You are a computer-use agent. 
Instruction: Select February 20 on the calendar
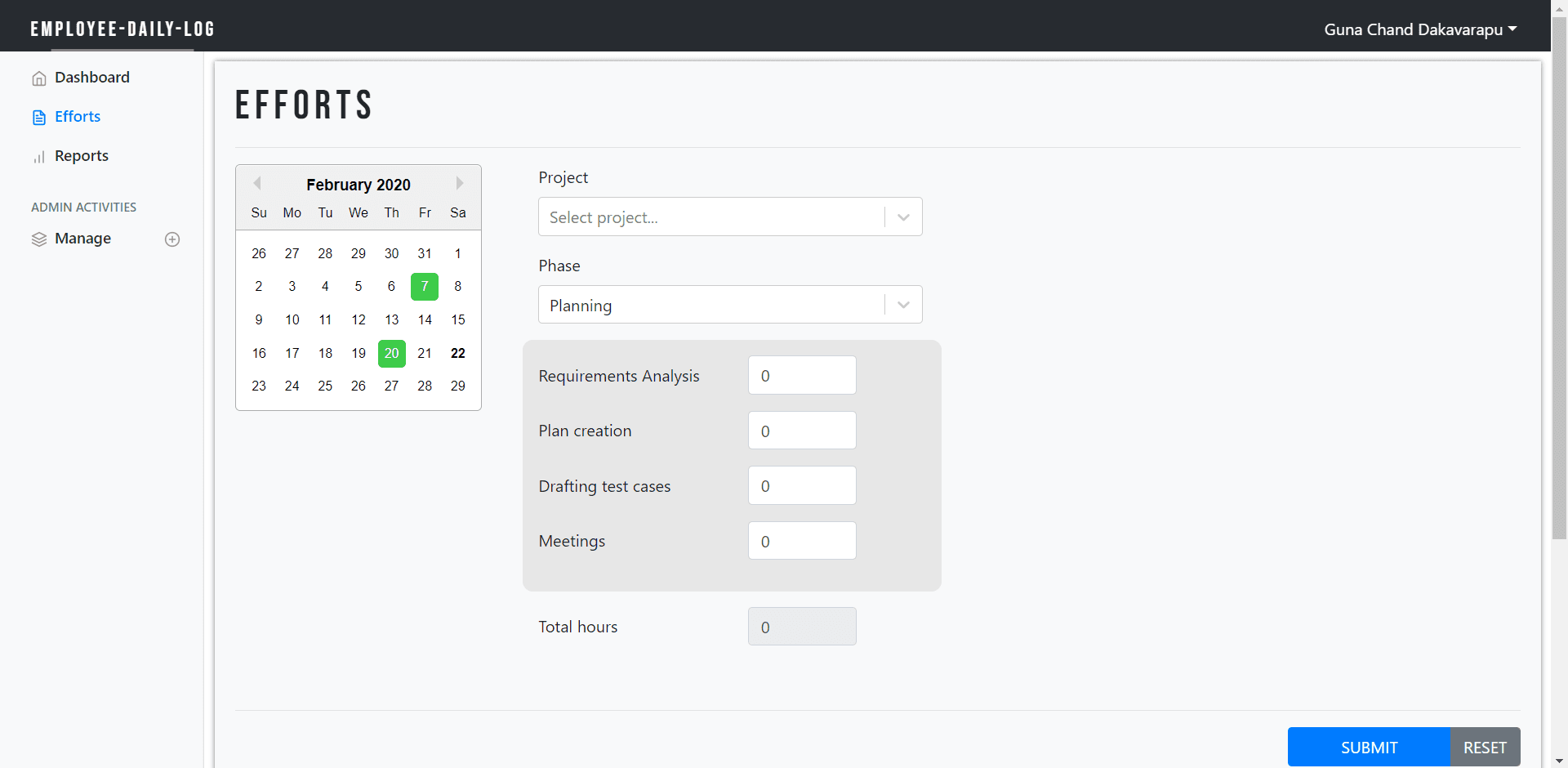(391, 353)
